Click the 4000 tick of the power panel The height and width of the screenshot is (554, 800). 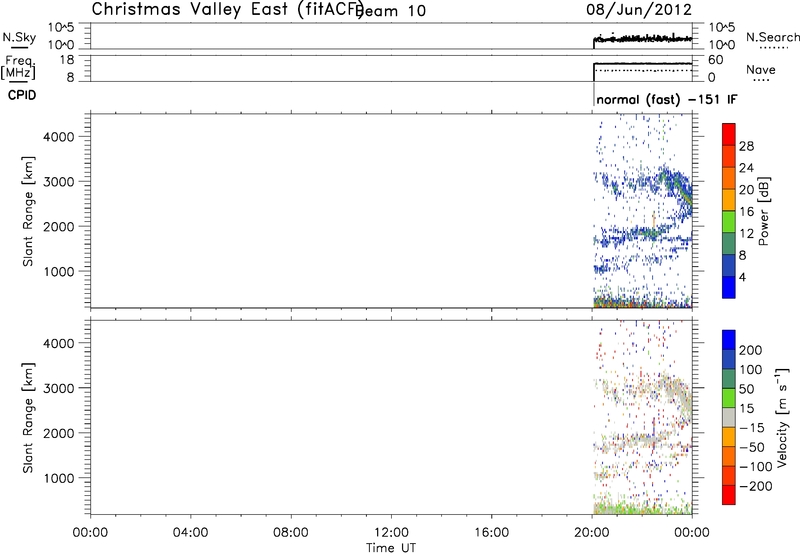click(x=58, y=137)
